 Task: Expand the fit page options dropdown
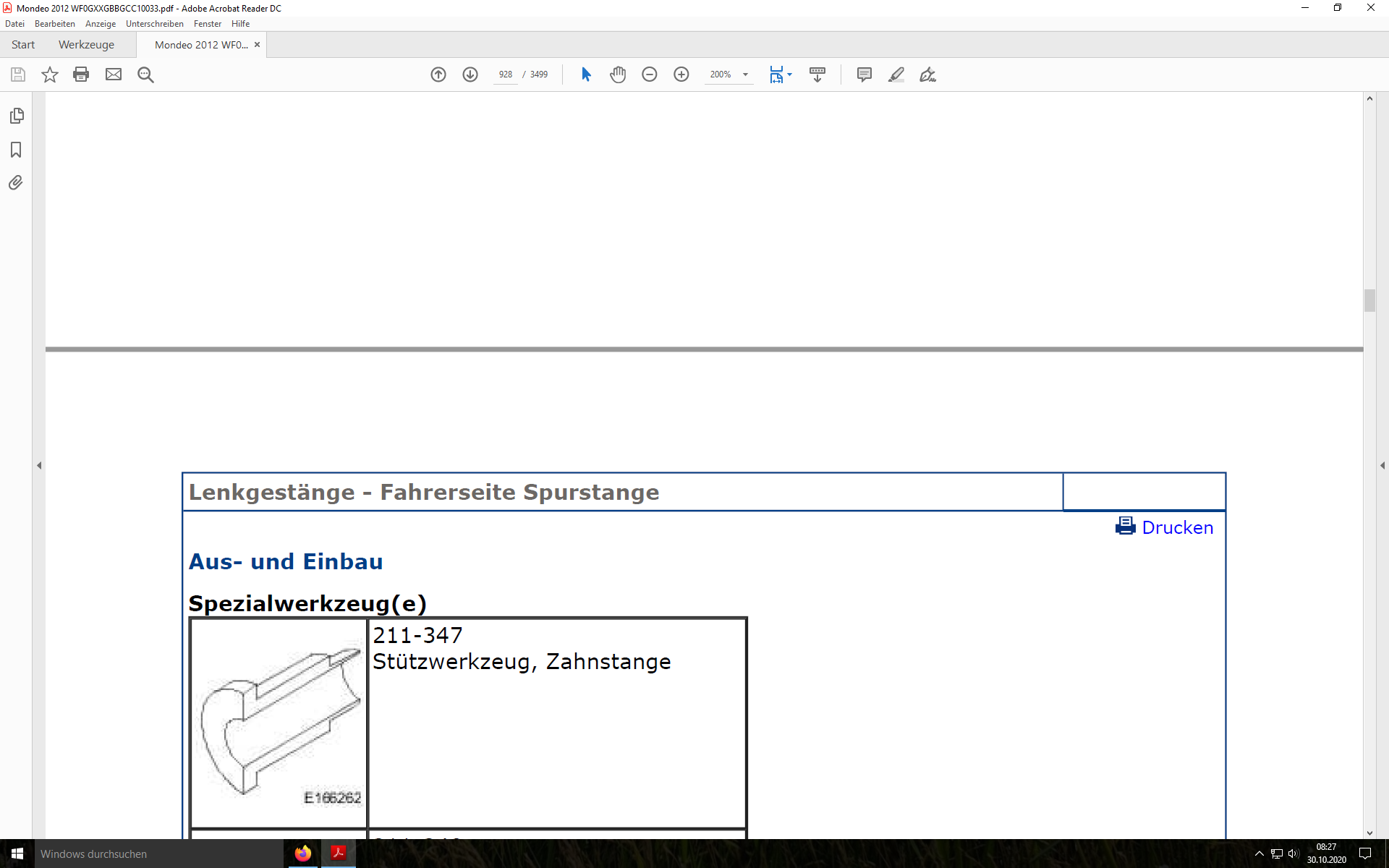click(x=789, y=75)
